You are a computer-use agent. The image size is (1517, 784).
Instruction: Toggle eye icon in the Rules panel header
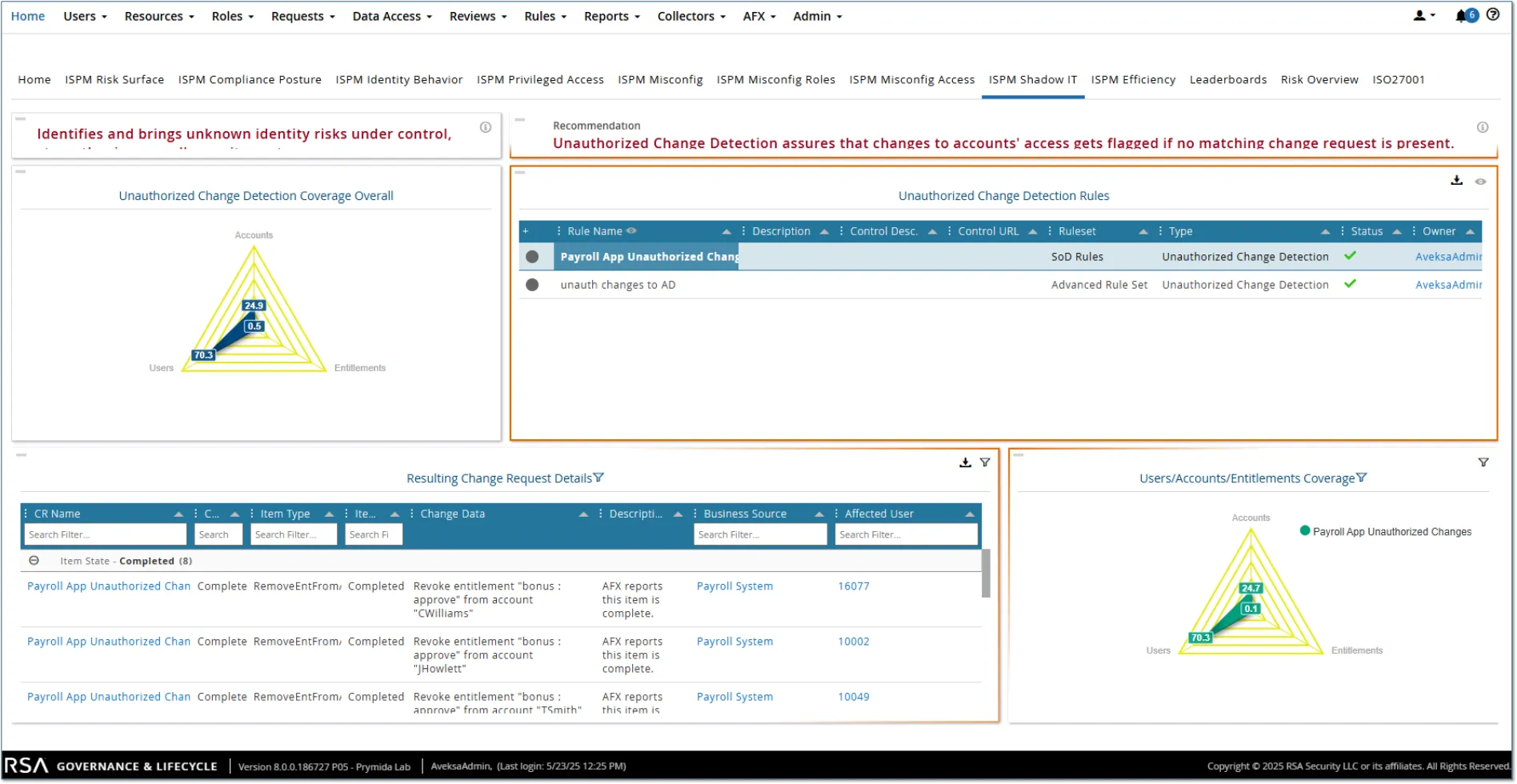tap(1481, 182)
